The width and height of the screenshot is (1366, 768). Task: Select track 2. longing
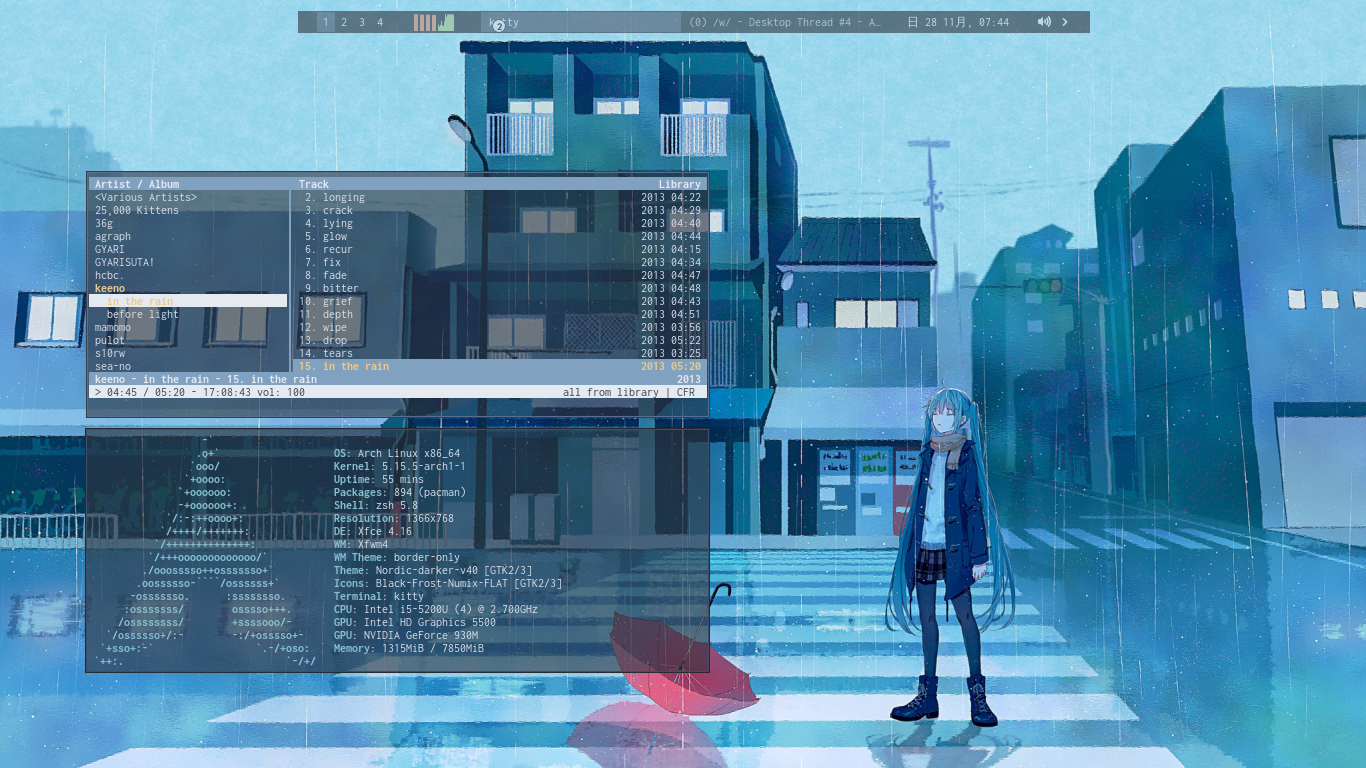click(x=500, y=197)
